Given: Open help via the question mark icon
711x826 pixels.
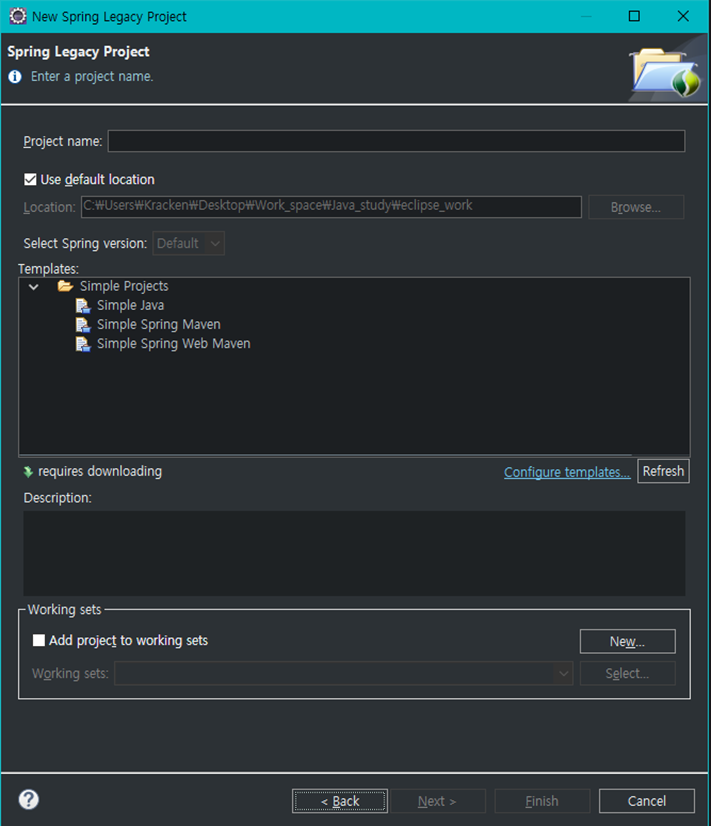Looking at the screenshot, I should (29, 799).
